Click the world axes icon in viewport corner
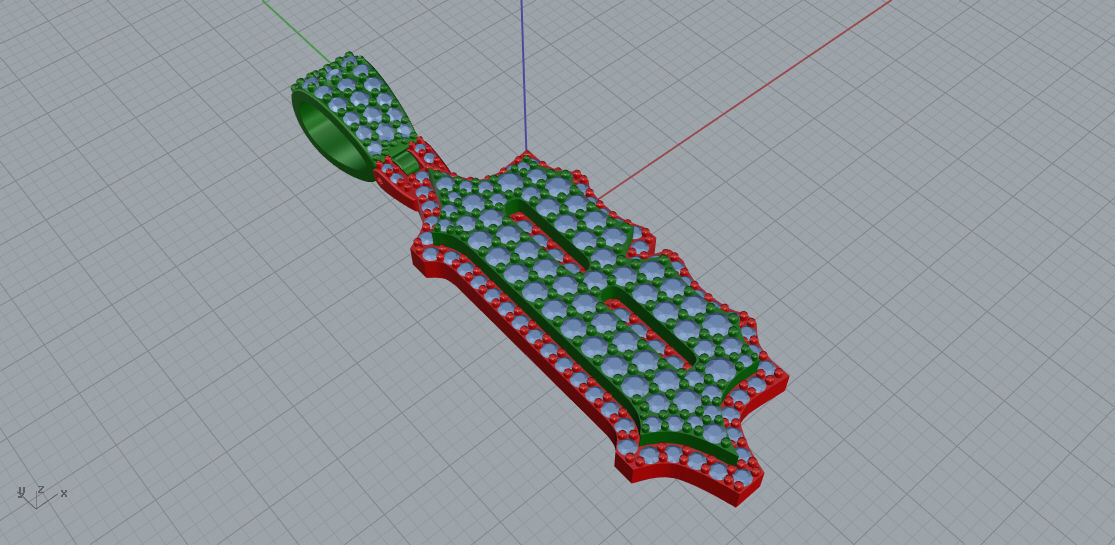 [41, 497]
